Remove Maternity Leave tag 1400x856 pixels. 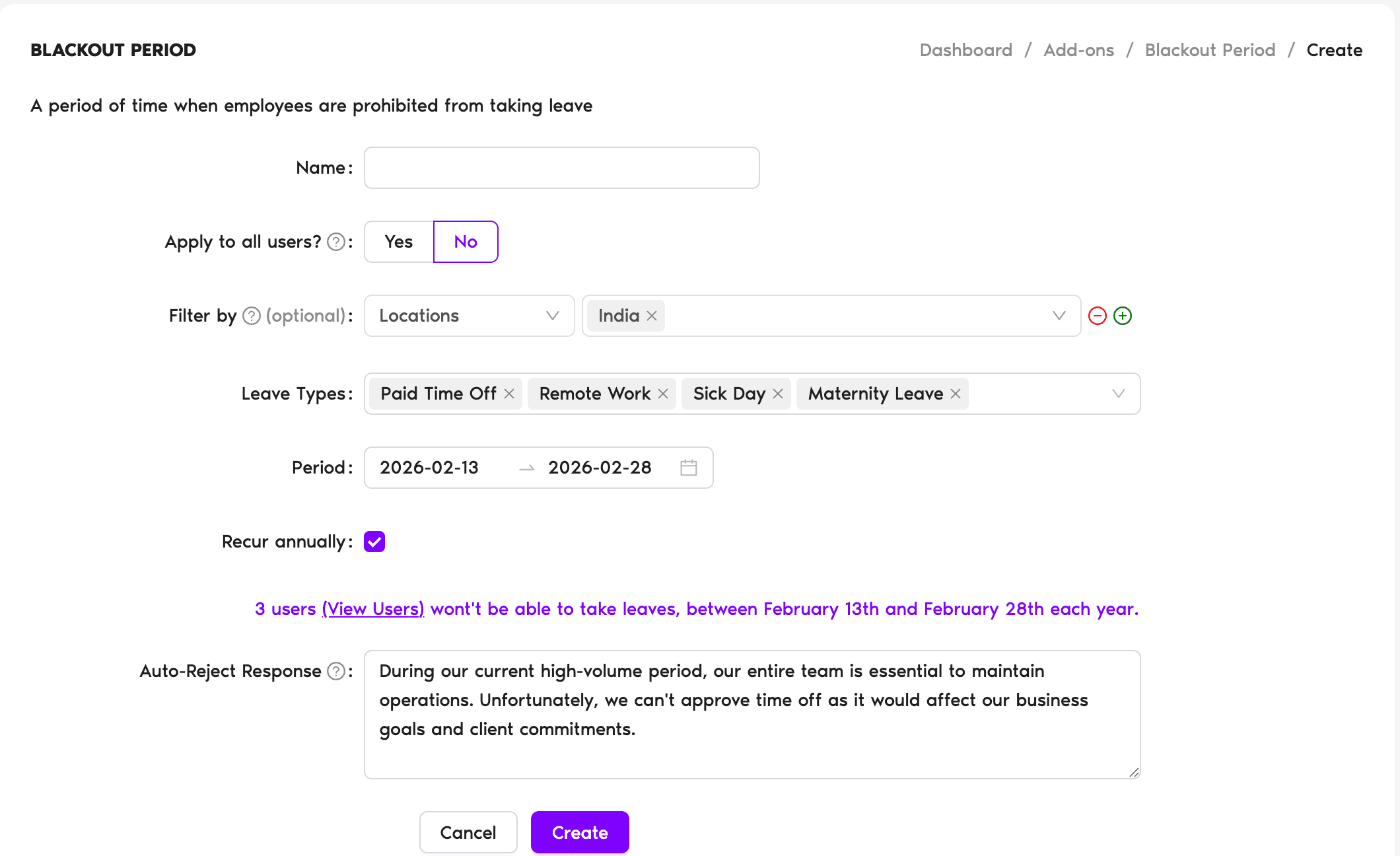pyautogui.click(x=956, y=394)
